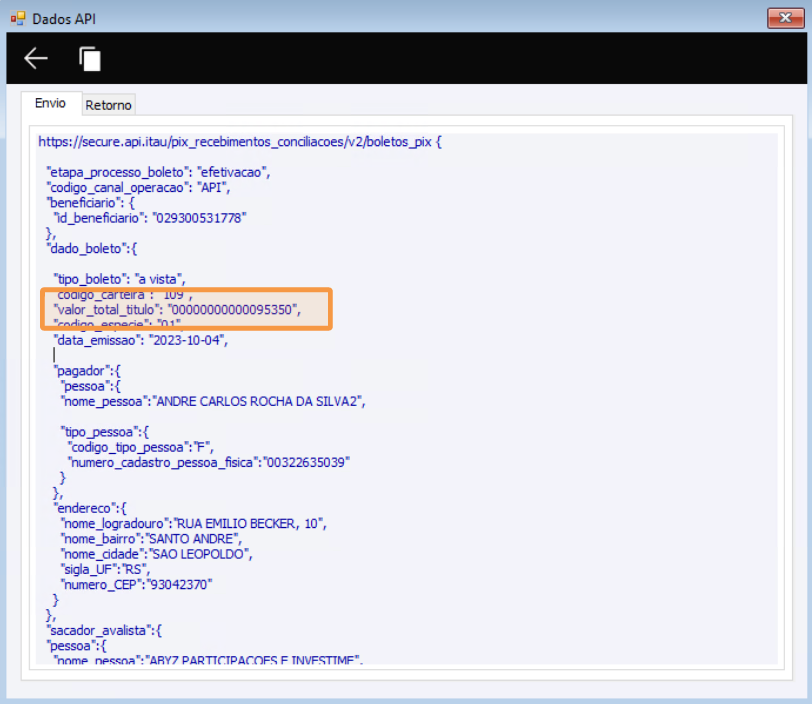
Task: Click the "pessoa":{ line under sacador_avalista
Action: tap(77, 646)
